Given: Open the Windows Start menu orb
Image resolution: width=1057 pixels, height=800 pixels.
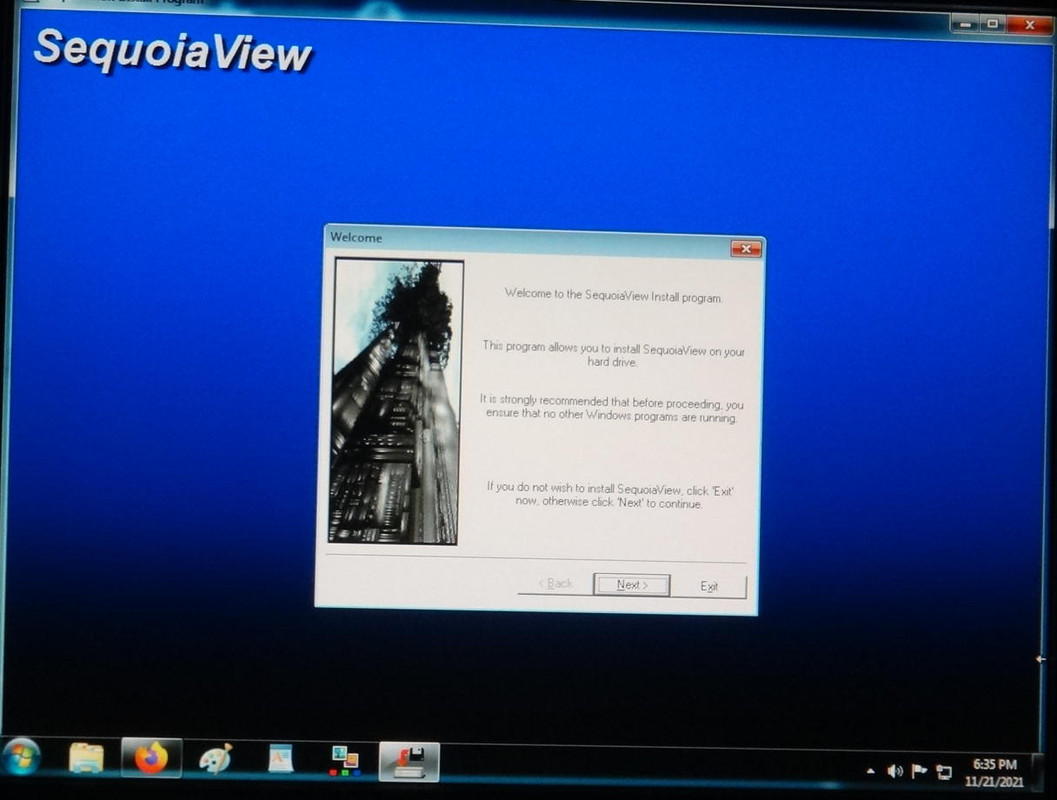Looking at the screenshot, I should coord(21,756).
